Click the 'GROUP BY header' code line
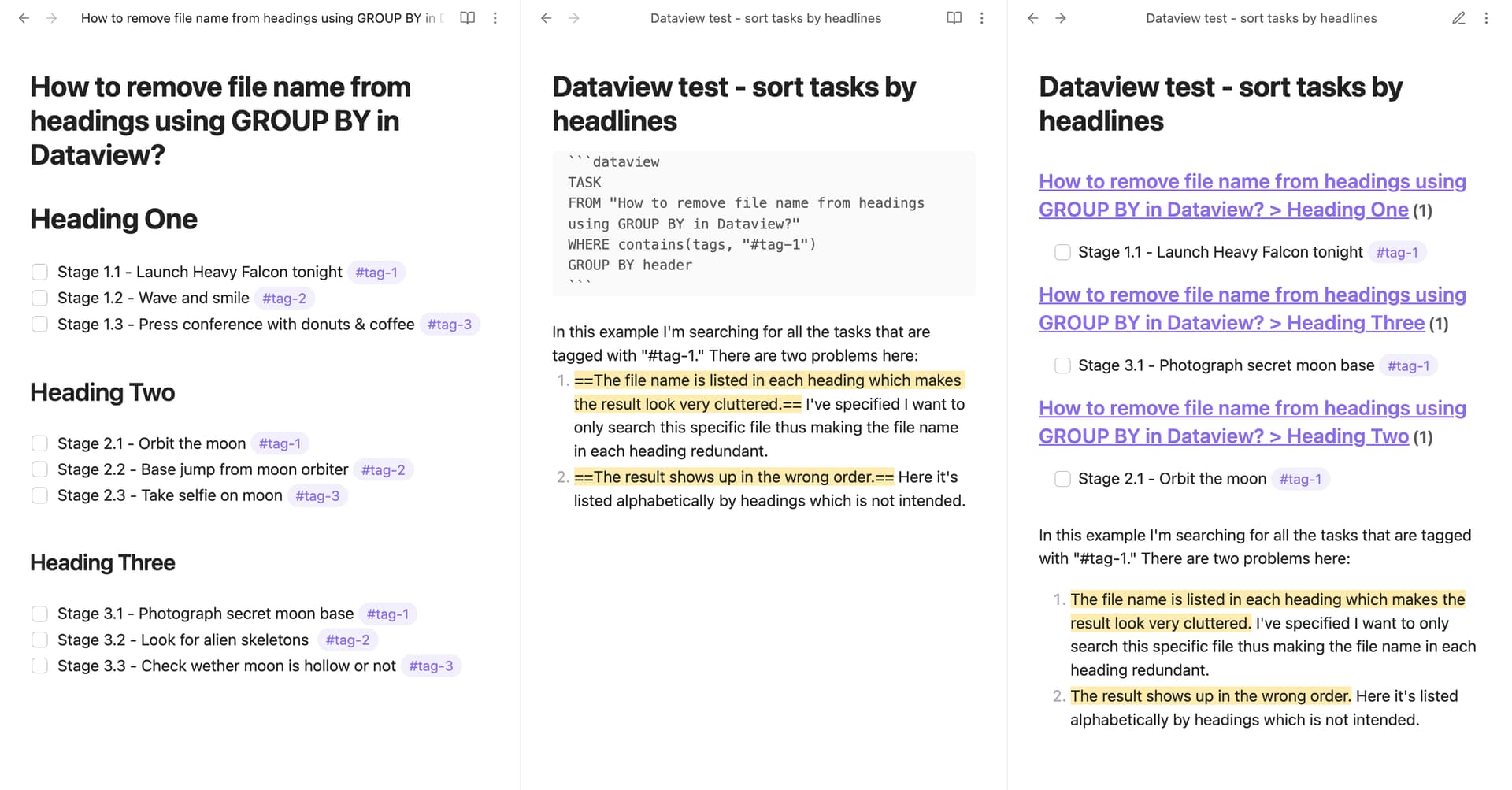 coord(630,265)
